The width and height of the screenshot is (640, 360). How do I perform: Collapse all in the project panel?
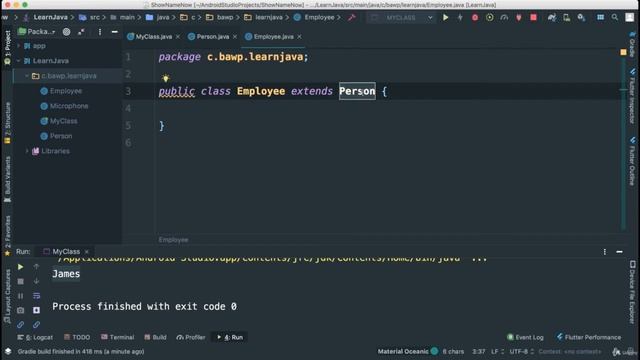(81, 31)
